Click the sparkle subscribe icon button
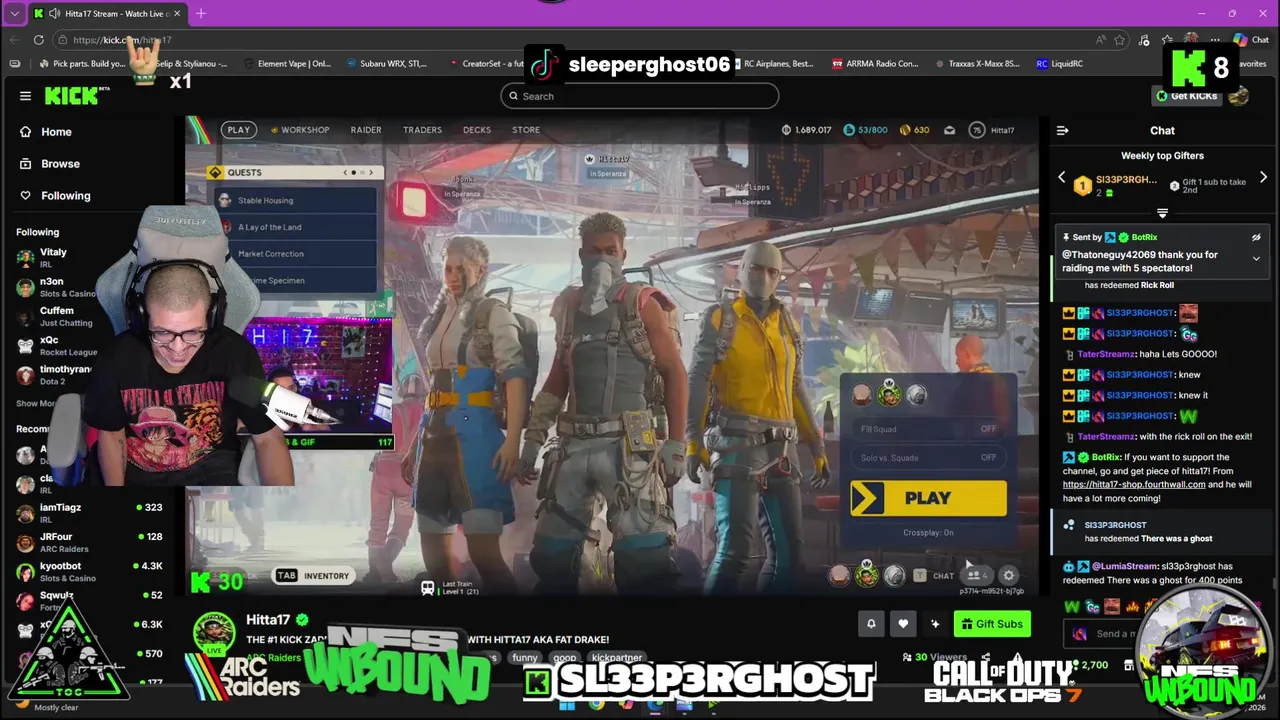Viewport: 1280px width, 720px height. (x=935, y=624)
